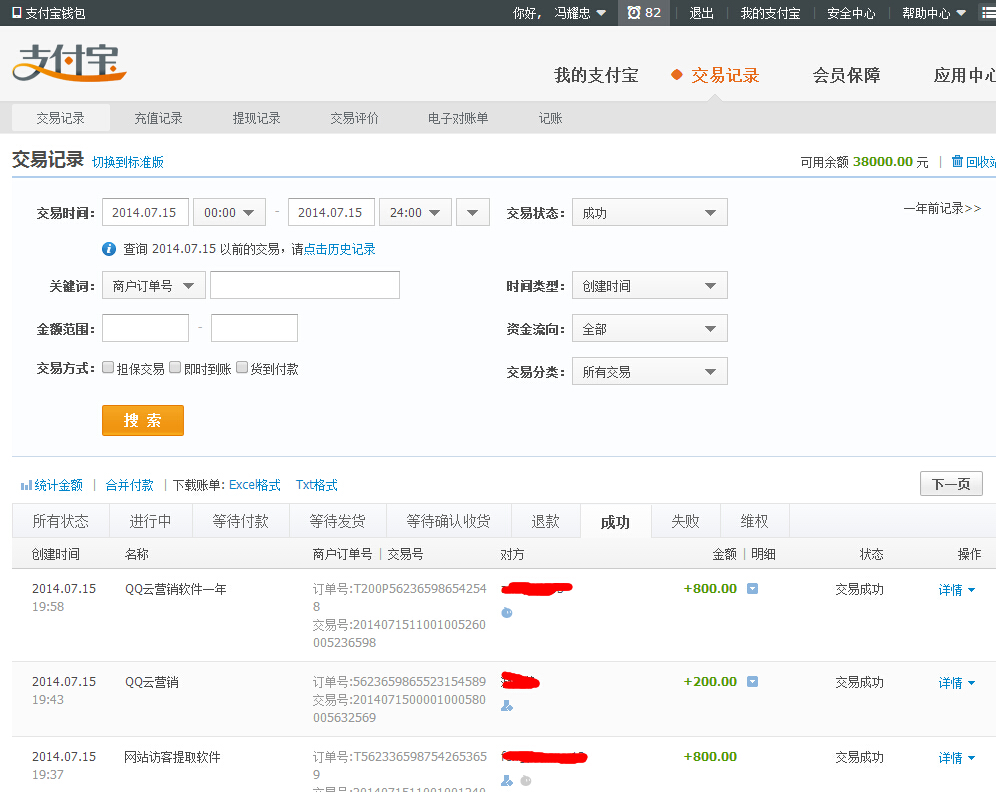
Task: Tick the 担保交易 checkbox
Action: (x=108, y=367)
